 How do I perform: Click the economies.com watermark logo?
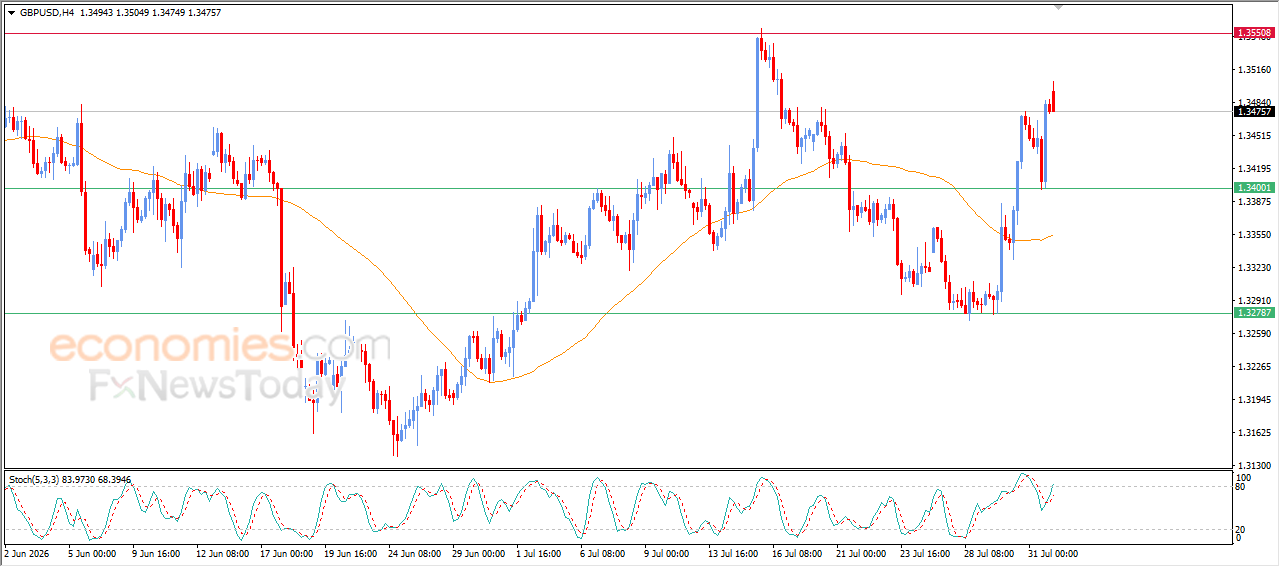[204, 347]
